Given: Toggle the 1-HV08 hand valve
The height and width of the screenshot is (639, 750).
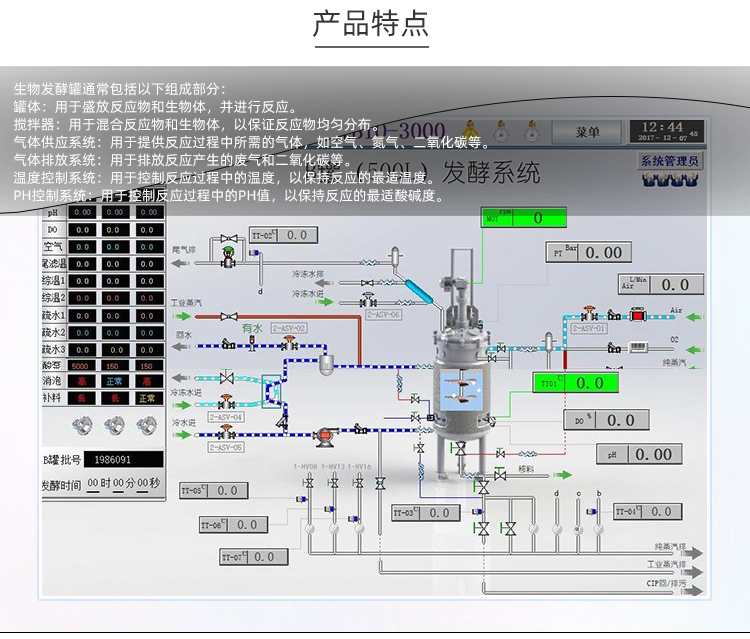Looking at the screenshot, I should point(309,483).
